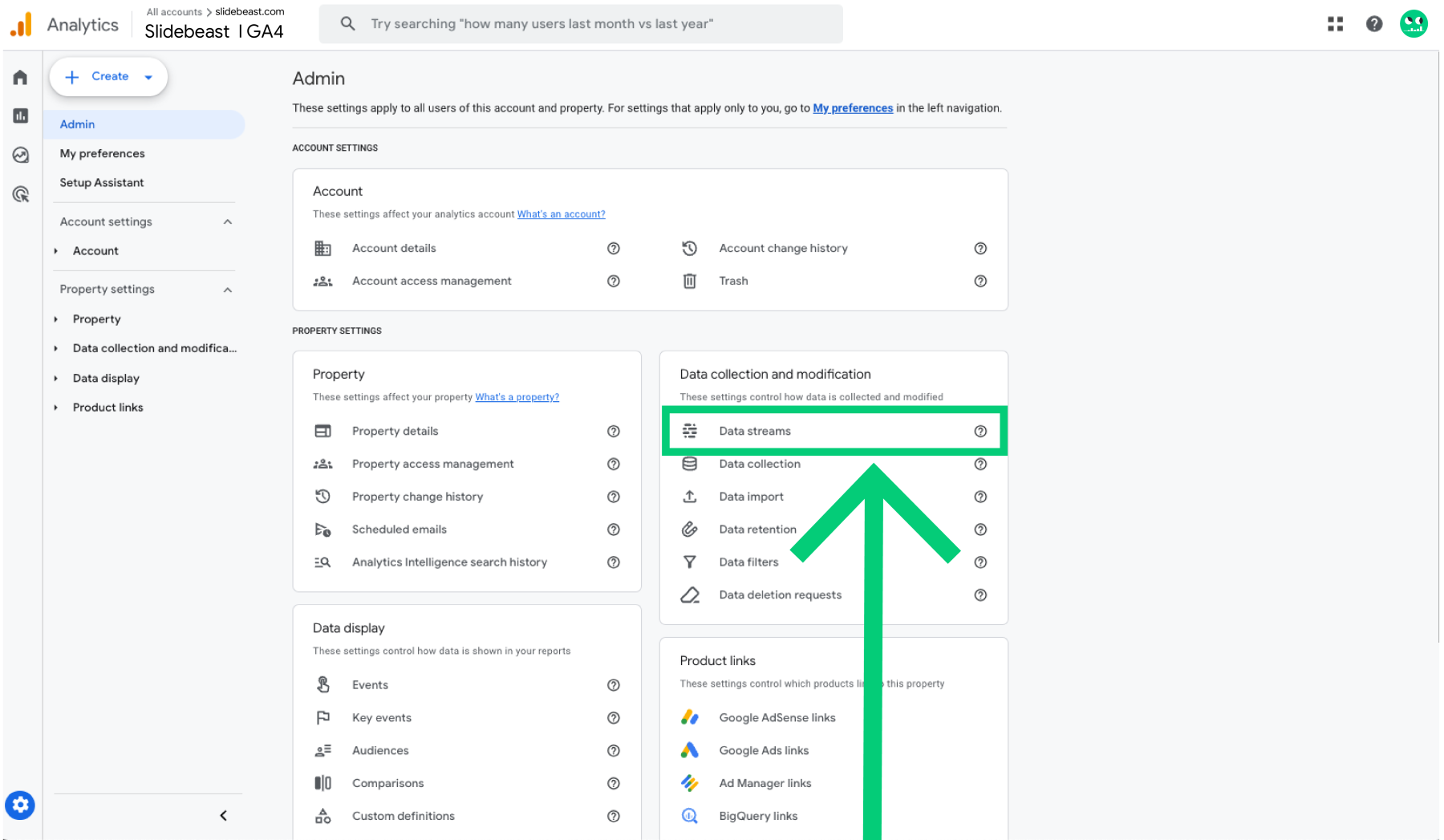Open the Reports icon in left rail
This screenshot has width=1444, height=840.
pos(20,116)
